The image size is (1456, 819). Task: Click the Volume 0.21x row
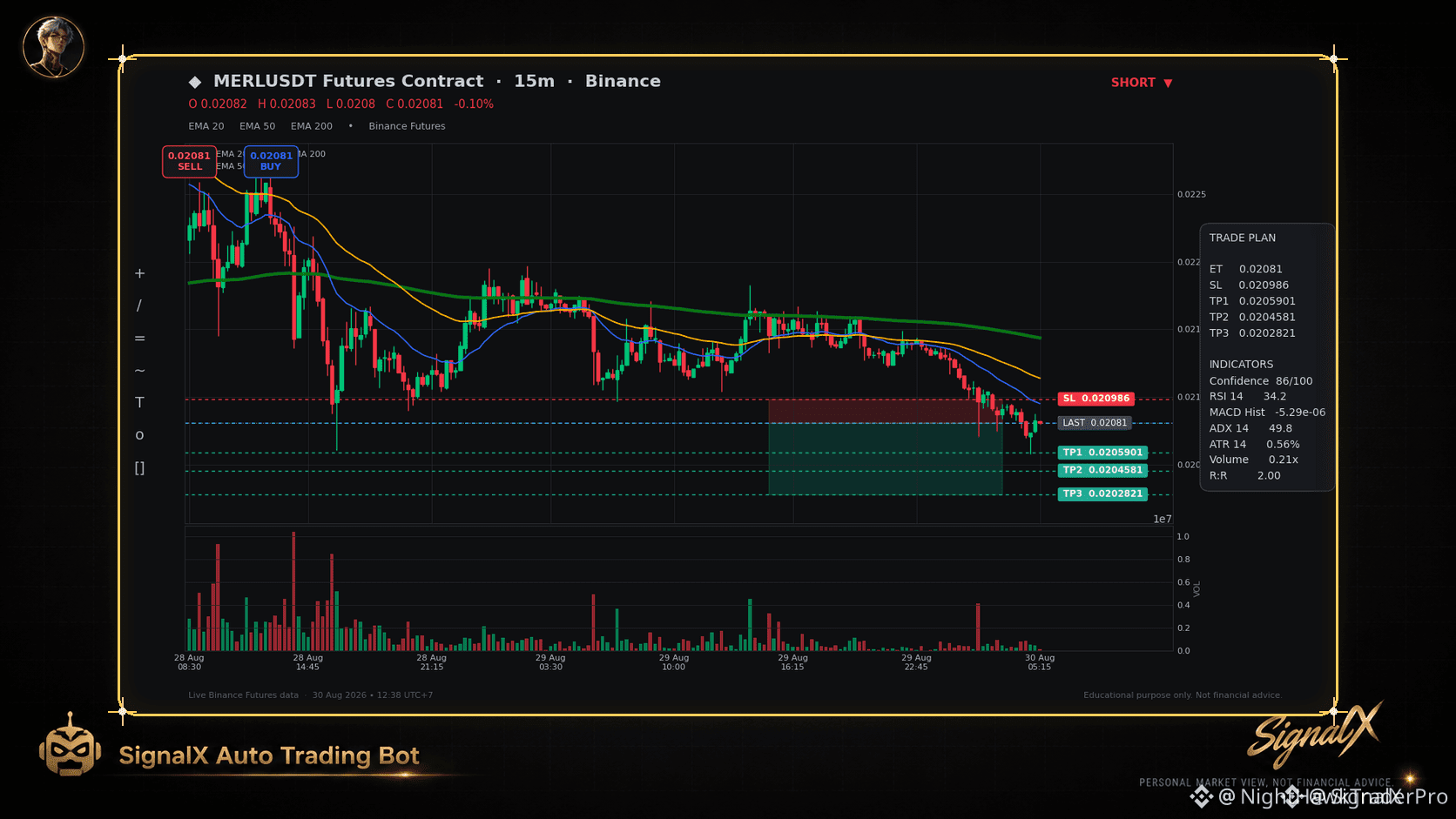[1254, 460]
